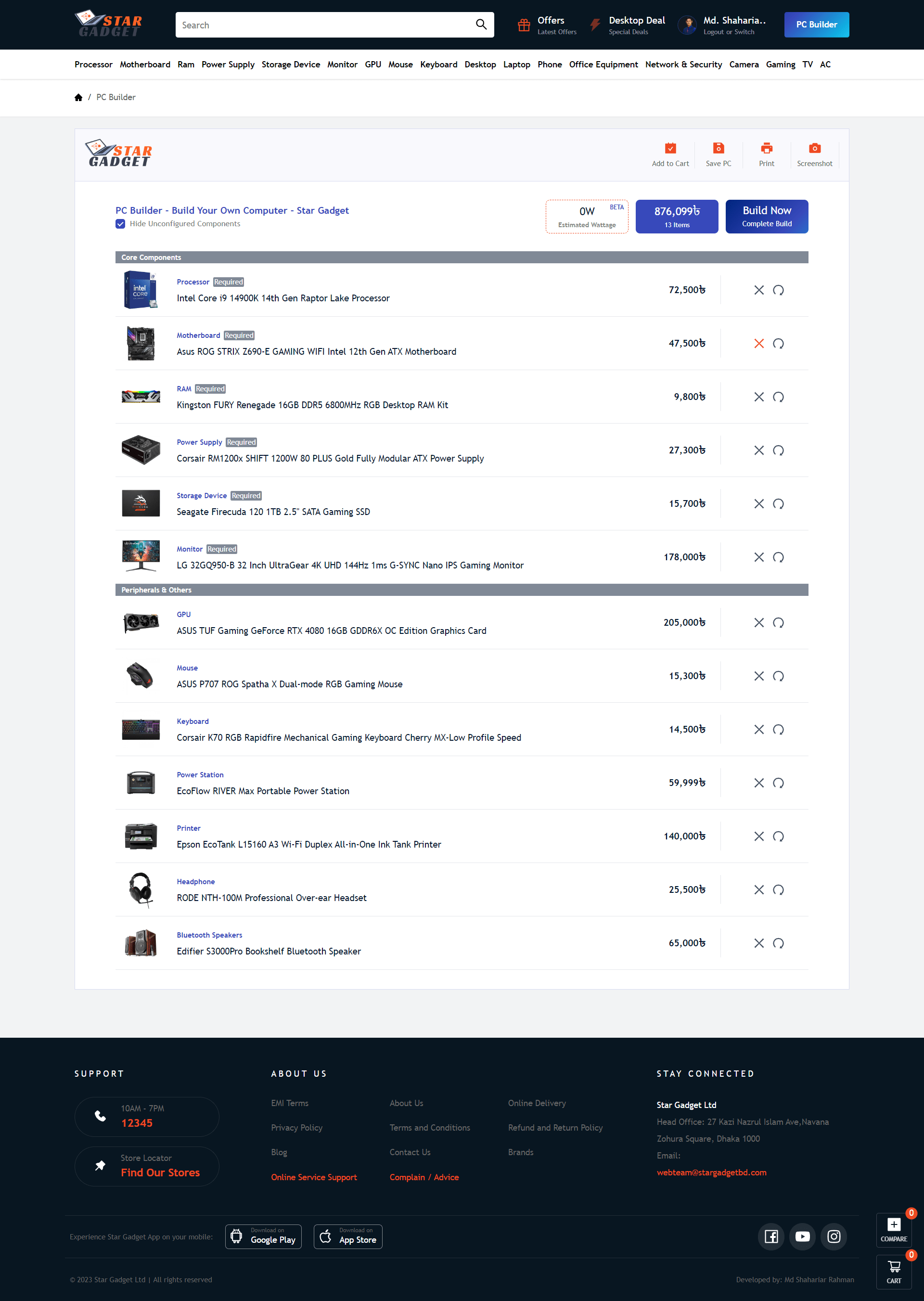Click the Save PC icon
Viewport: 924px width, 1301px height.
point(718,149)
